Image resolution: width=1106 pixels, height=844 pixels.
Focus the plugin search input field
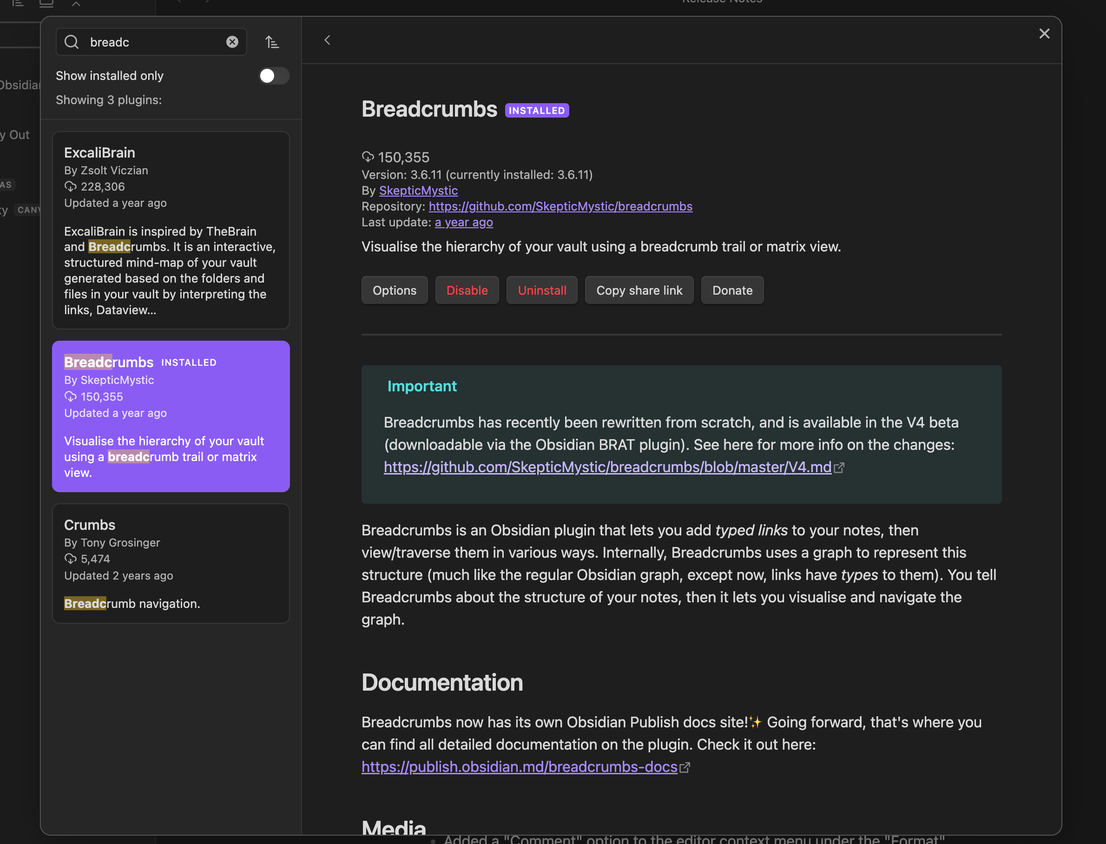pyautogui.click(x=155, y=42)
